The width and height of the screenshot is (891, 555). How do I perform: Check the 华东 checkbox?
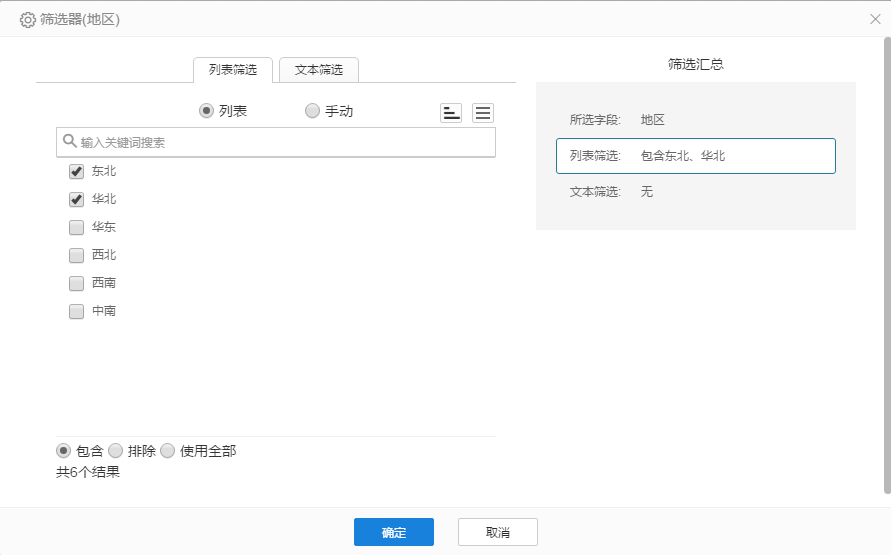pos(76,227)
